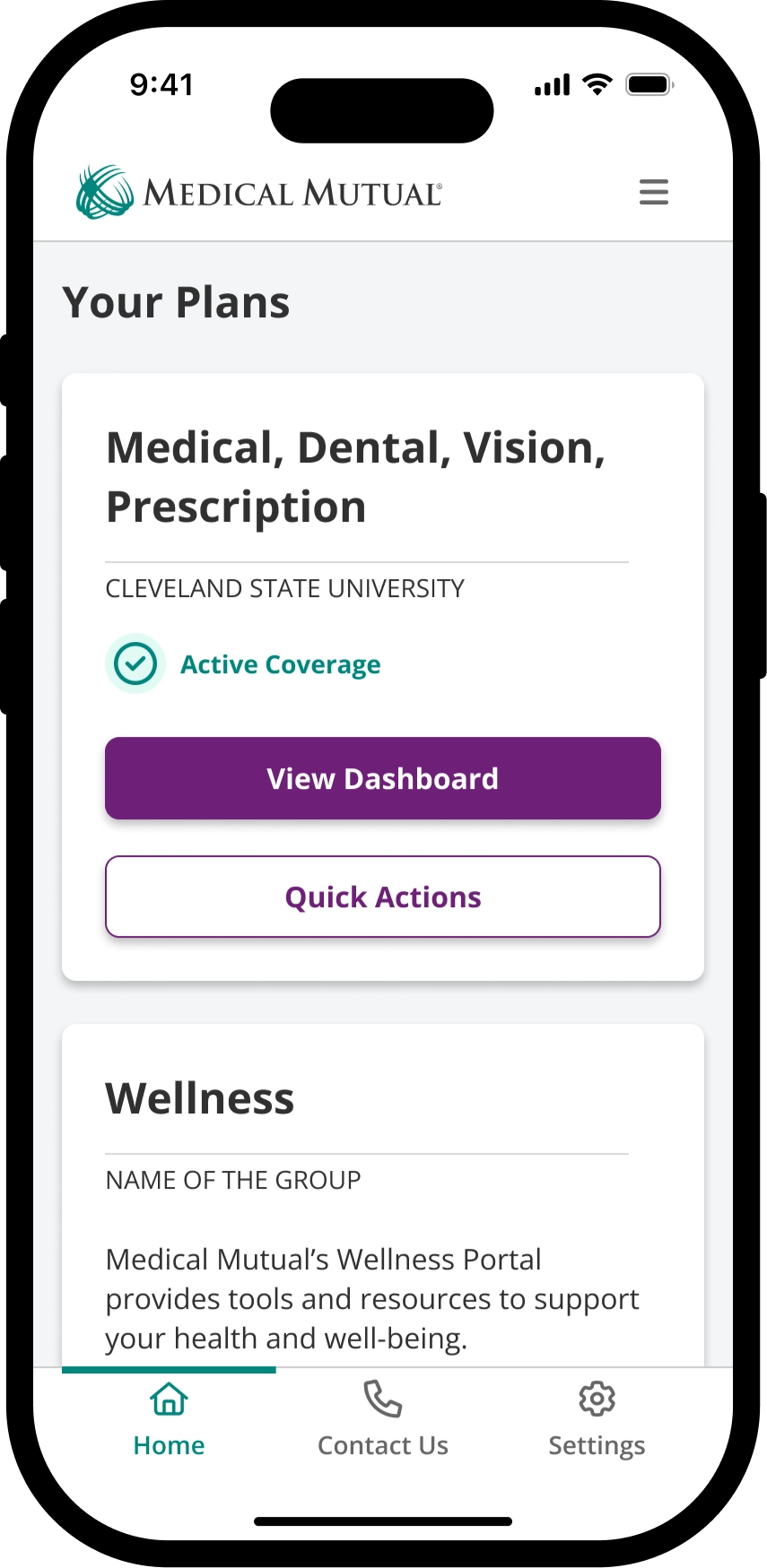Tap the Active Coverage checkmark icon
Screen dimensions: 767x1568
click(x=135, y=664)
